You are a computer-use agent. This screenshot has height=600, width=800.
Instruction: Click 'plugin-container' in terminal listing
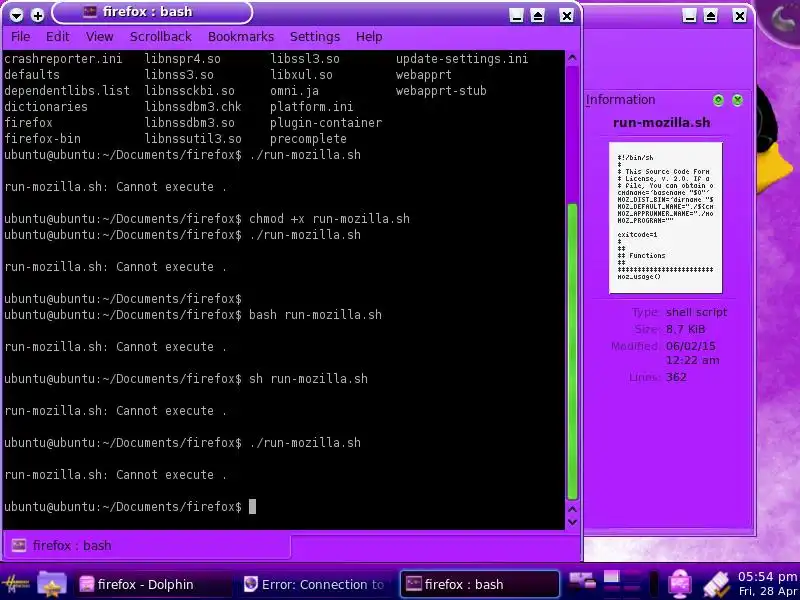[x=326, y=123]
